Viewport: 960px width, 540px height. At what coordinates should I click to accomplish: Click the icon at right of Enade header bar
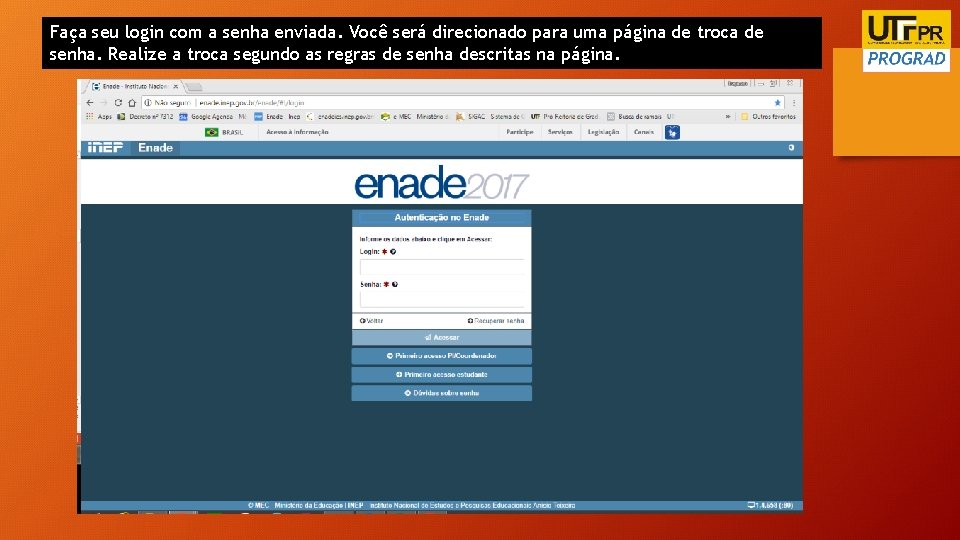(x=791, y=148)
